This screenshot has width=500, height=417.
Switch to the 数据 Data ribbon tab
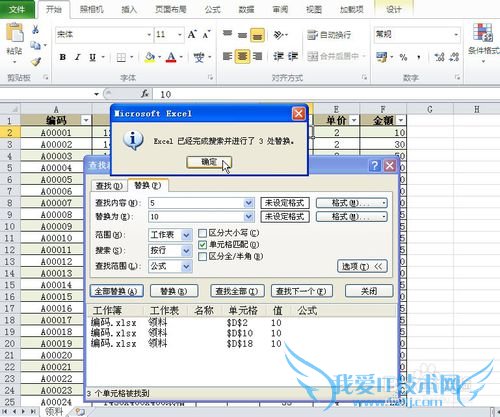pyautogui.click(x=247, y=10)
